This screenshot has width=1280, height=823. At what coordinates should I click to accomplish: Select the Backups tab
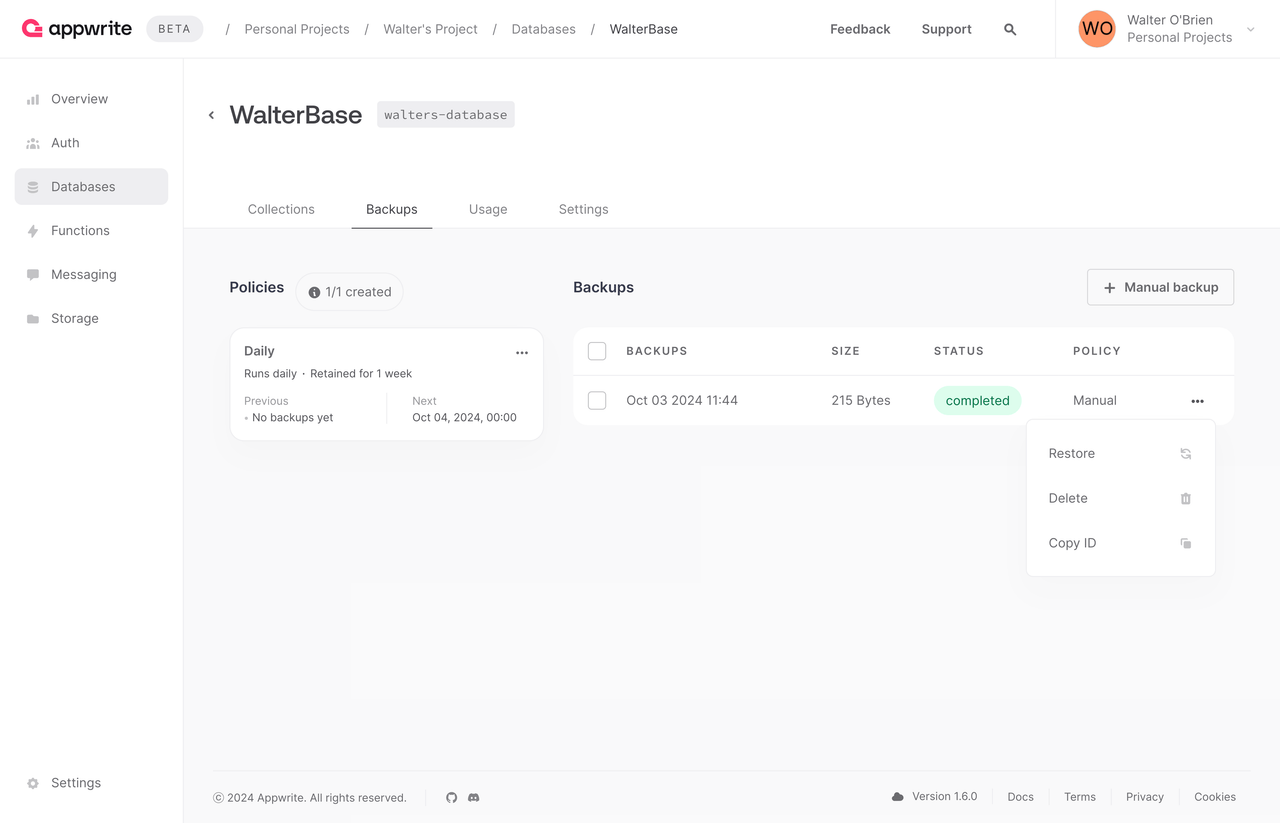[392, 209]
